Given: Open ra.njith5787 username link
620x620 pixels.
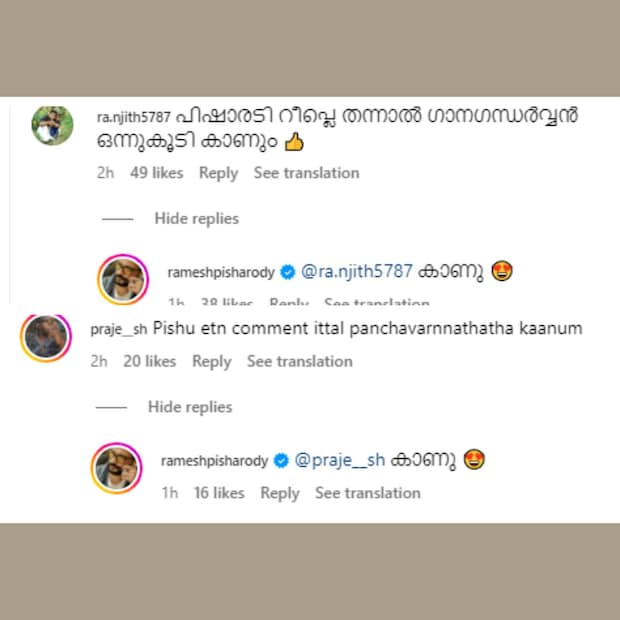Looking at the screenshot, I should point(134,117).
